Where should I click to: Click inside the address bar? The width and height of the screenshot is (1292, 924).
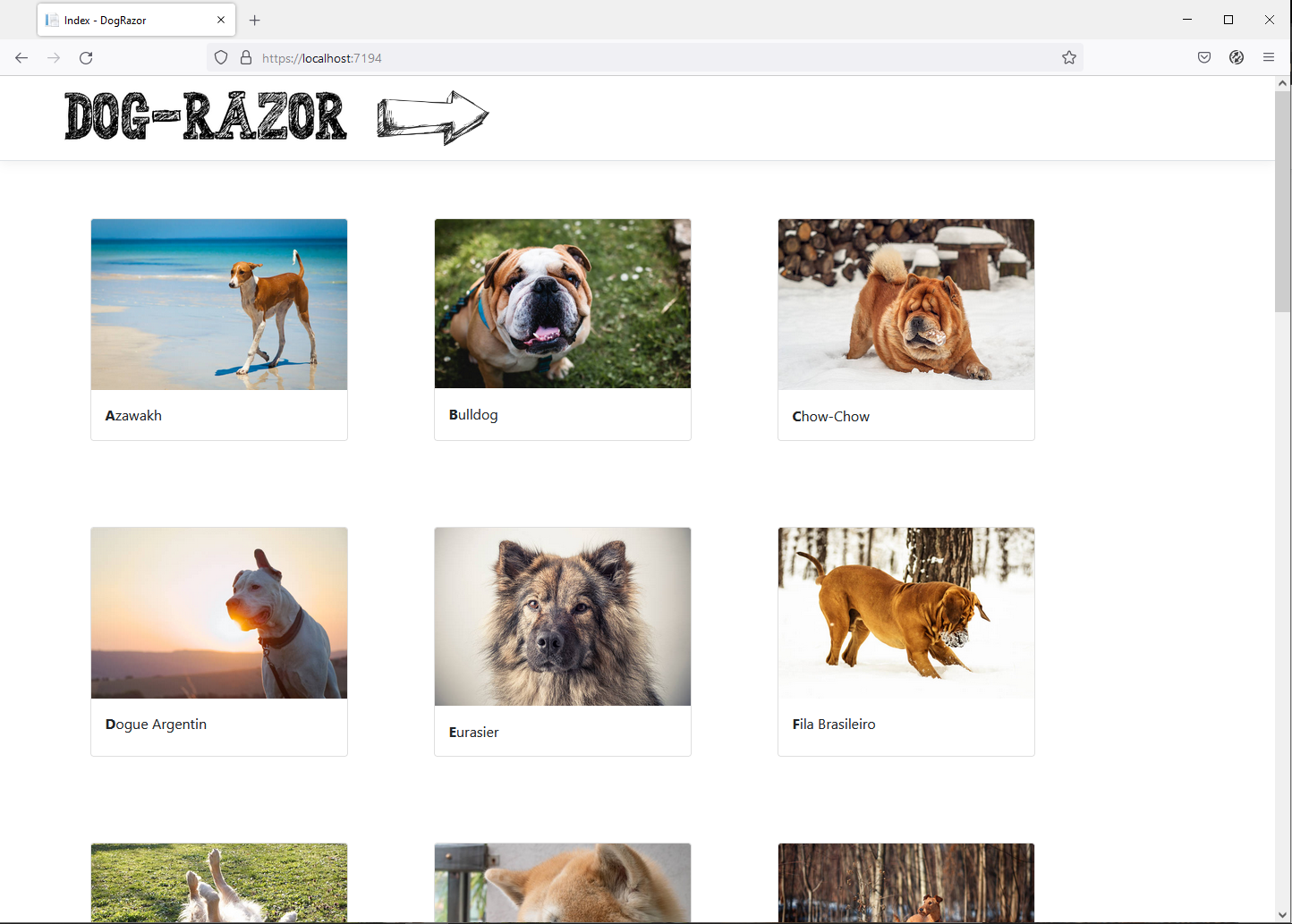coord(626,57)
